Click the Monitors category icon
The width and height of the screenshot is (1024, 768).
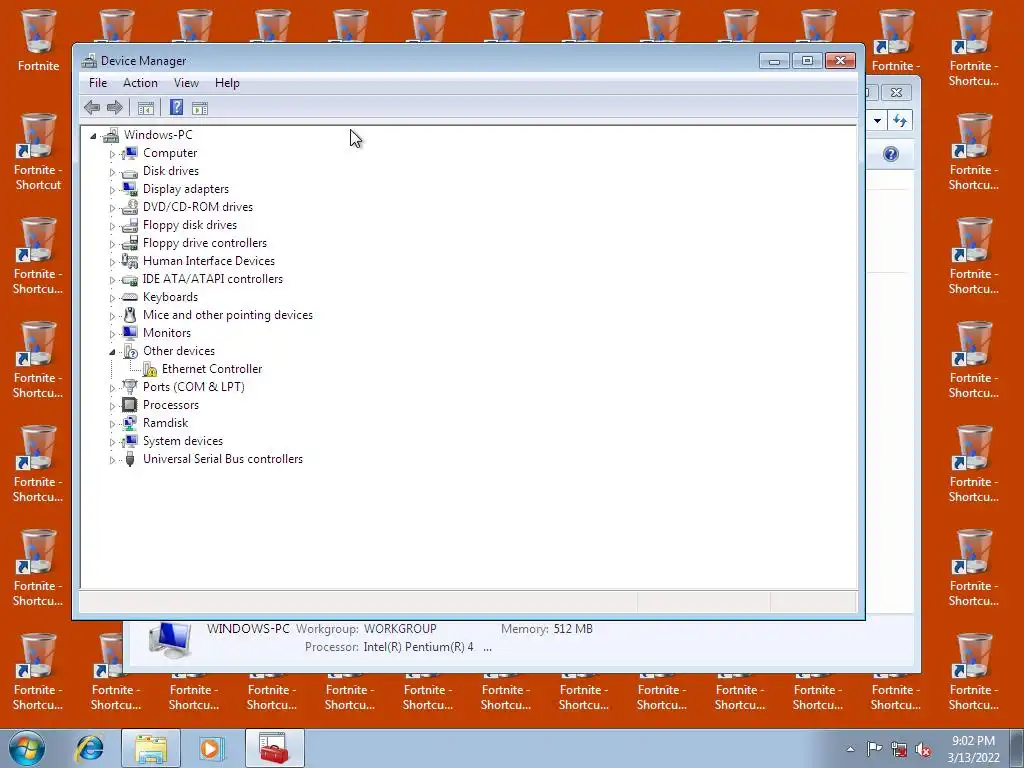129,332
